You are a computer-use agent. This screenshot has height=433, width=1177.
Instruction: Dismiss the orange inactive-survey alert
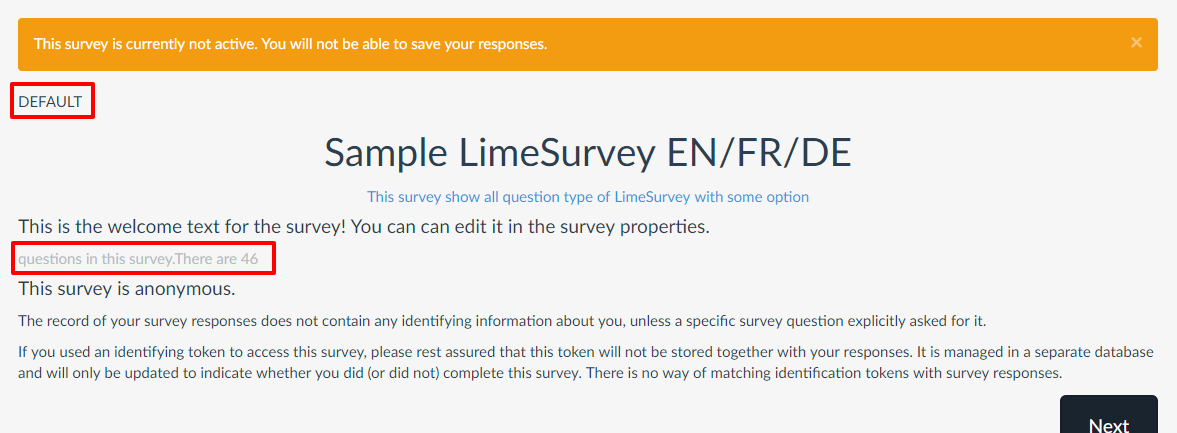[x=1136, y=43]
